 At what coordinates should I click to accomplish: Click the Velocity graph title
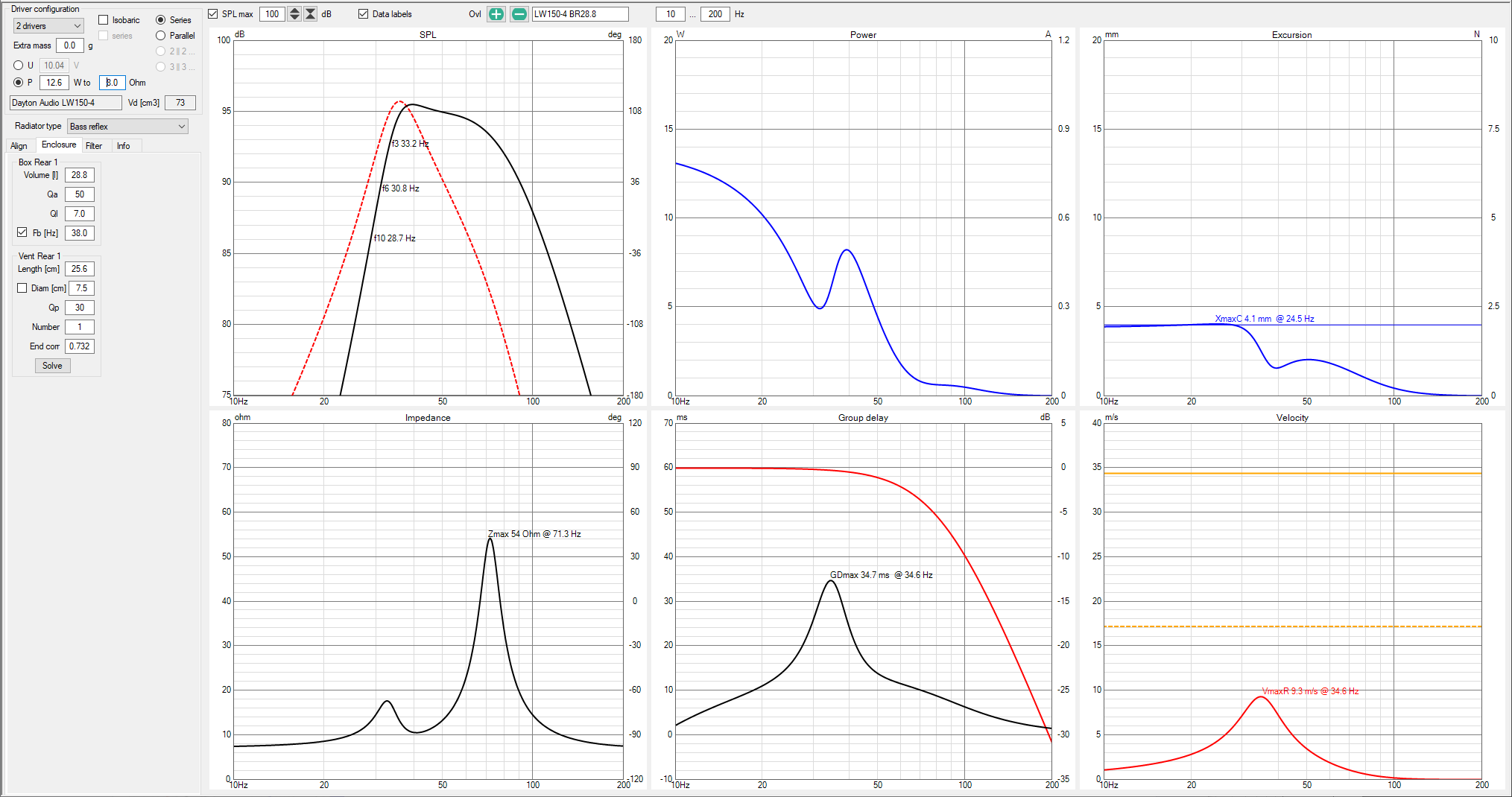click(x=1292, y=418)
